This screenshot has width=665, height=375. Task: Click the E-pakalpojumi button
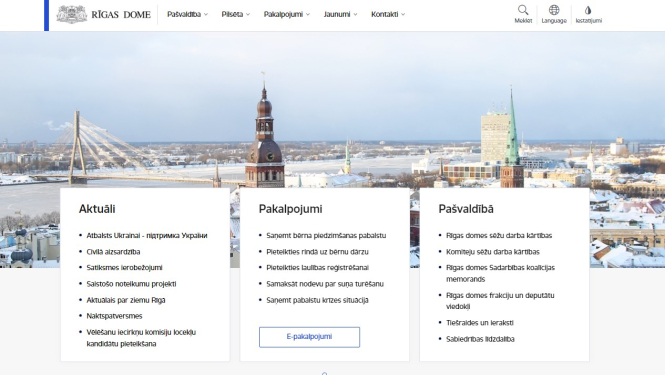coord(310,337)
